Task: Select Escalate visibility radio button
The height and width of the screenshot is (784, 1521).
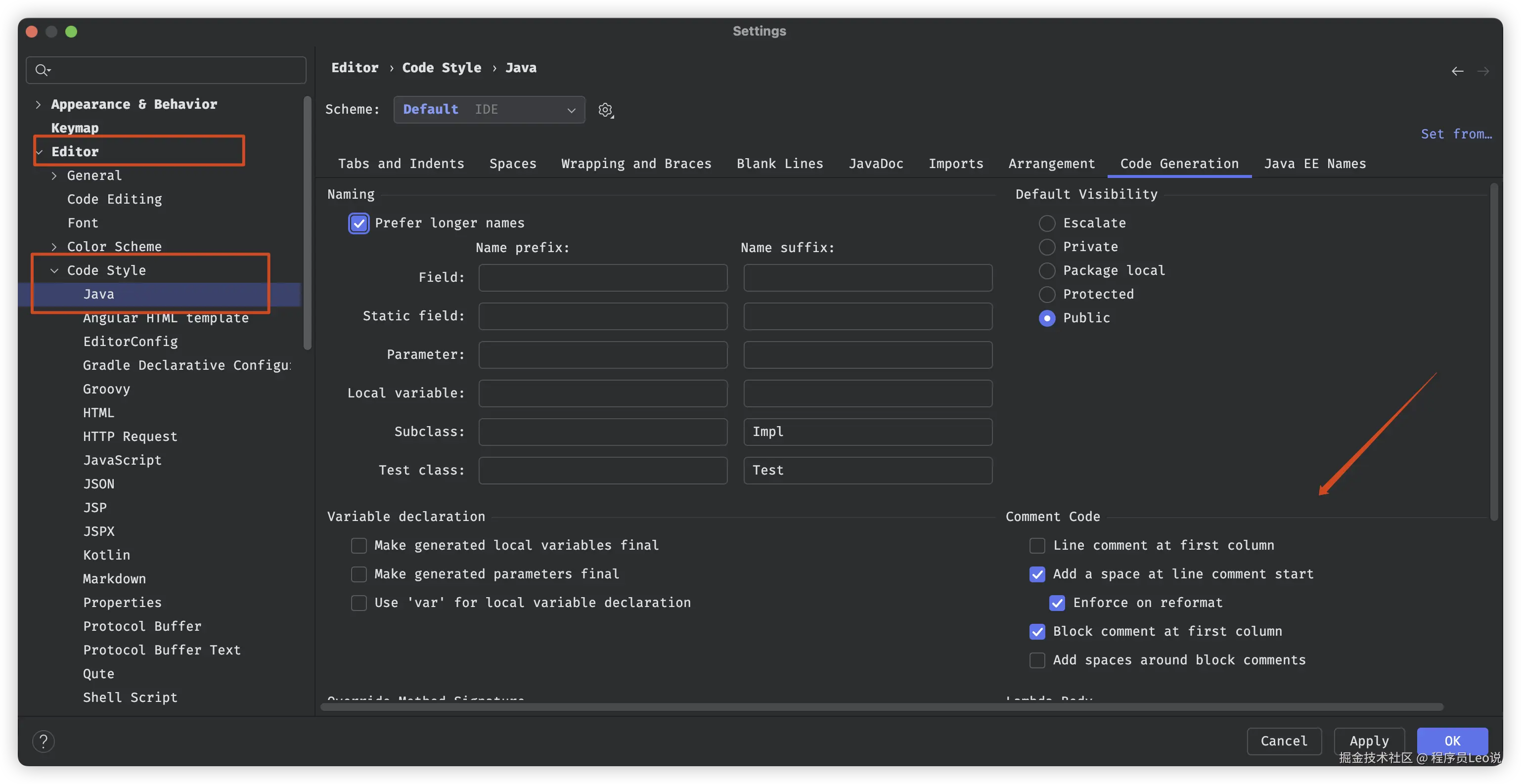Action: pyautogui.click(x=1047, y=223)
